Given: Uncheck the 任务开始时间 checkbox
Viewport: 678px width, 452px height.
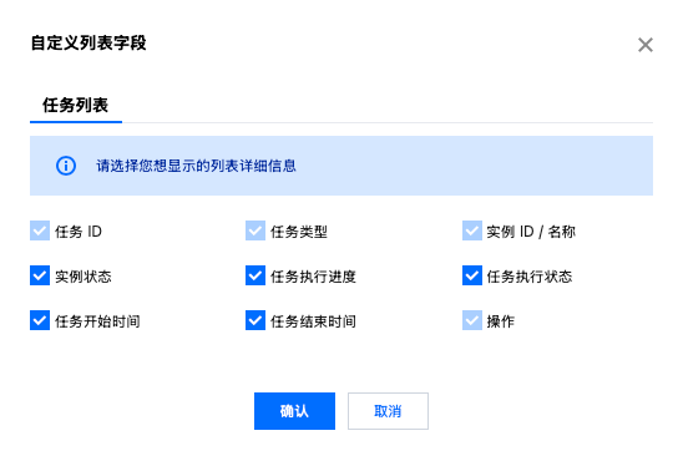Looking at the screenshot, I should pyautogui.click(x=40, y=321).
